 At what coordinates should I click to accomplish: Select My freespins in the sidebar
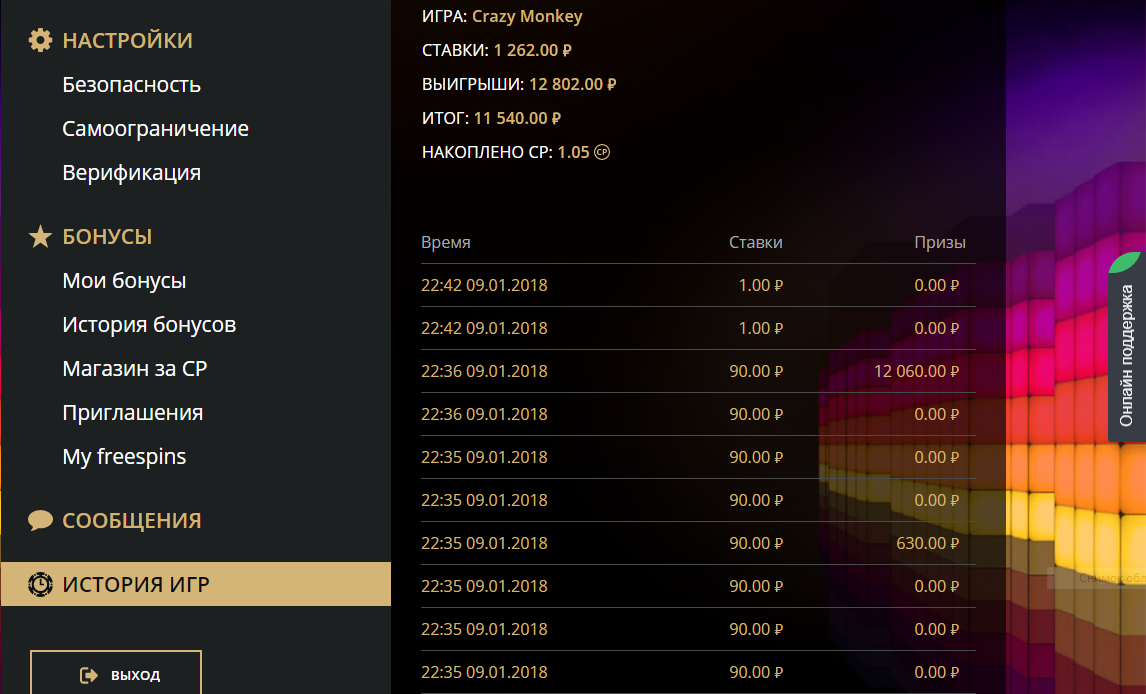pos(124,457)
